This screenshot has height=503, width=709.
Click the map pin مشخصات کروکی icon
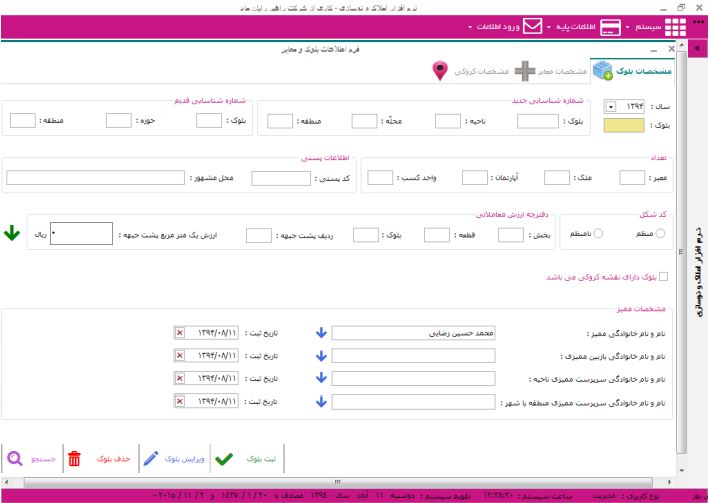pyautogui.click(x=439, y=71)
